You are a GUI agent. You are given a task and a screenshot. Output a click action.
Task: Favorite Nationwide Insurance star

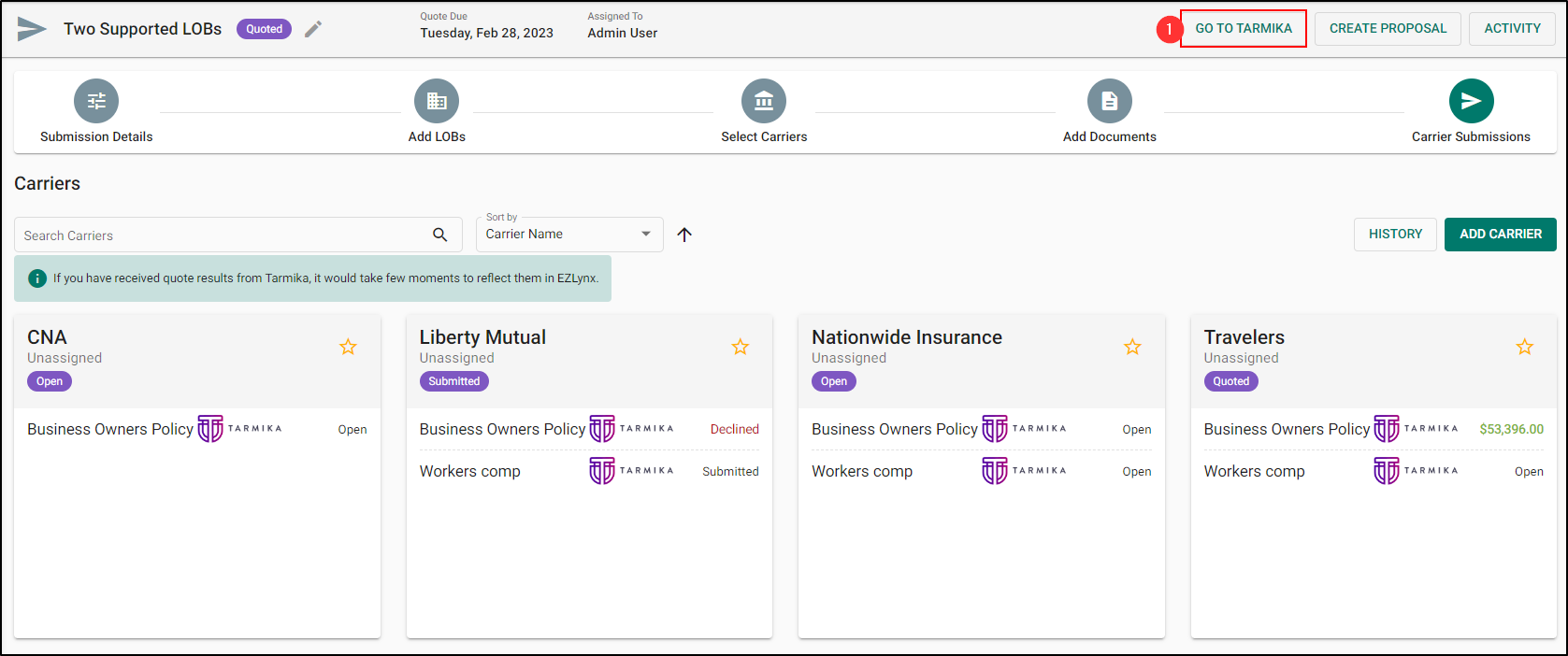1132,348
